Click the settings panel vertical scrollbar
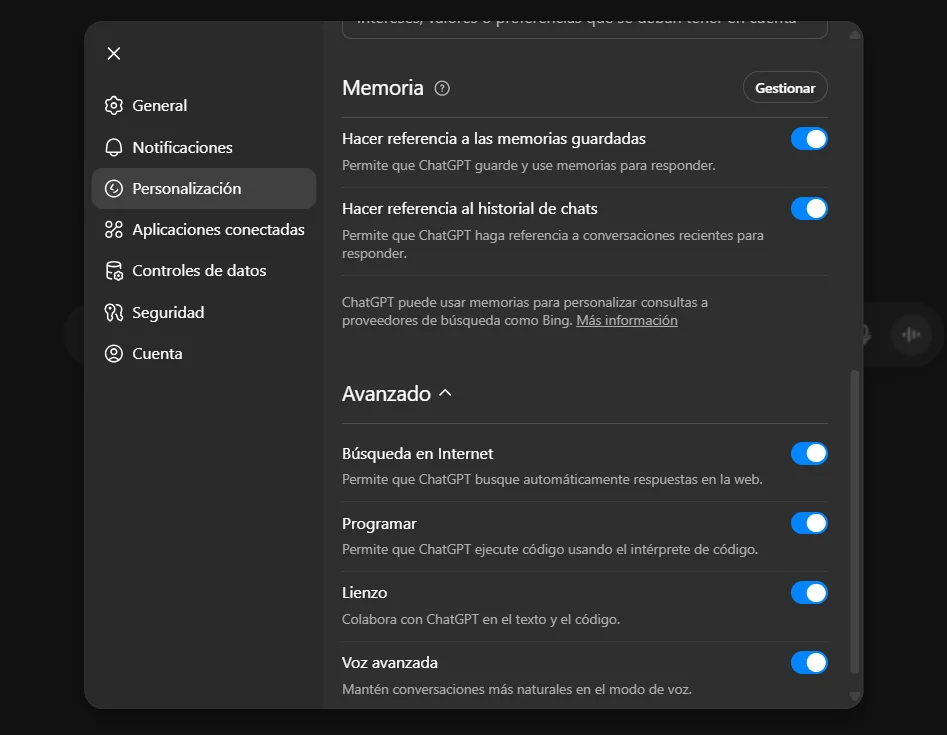The width and height of the screenshot is (947, 735). [853, 520]
